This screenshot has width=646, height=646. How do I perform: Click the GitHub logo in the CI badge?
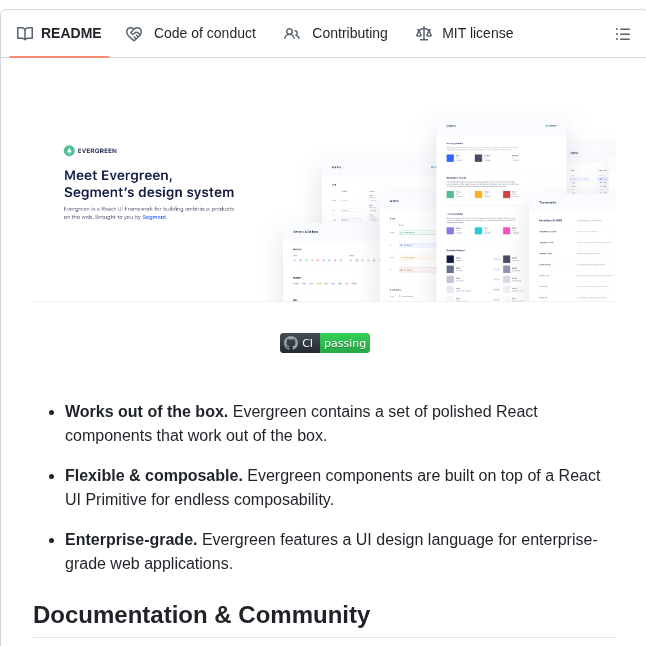tap(291, 343)
